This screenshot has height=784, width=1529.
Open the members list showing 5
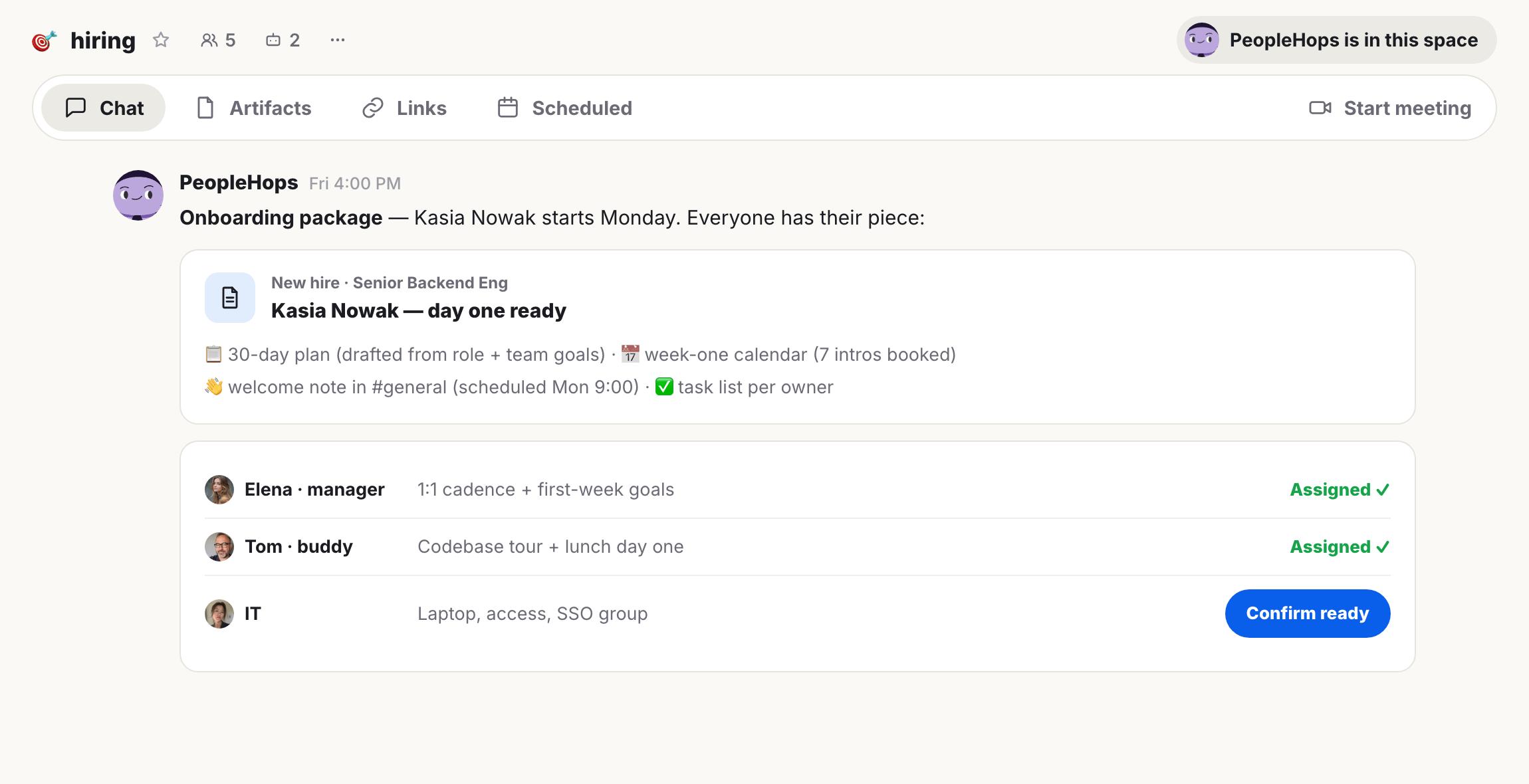tap(218, 40)
